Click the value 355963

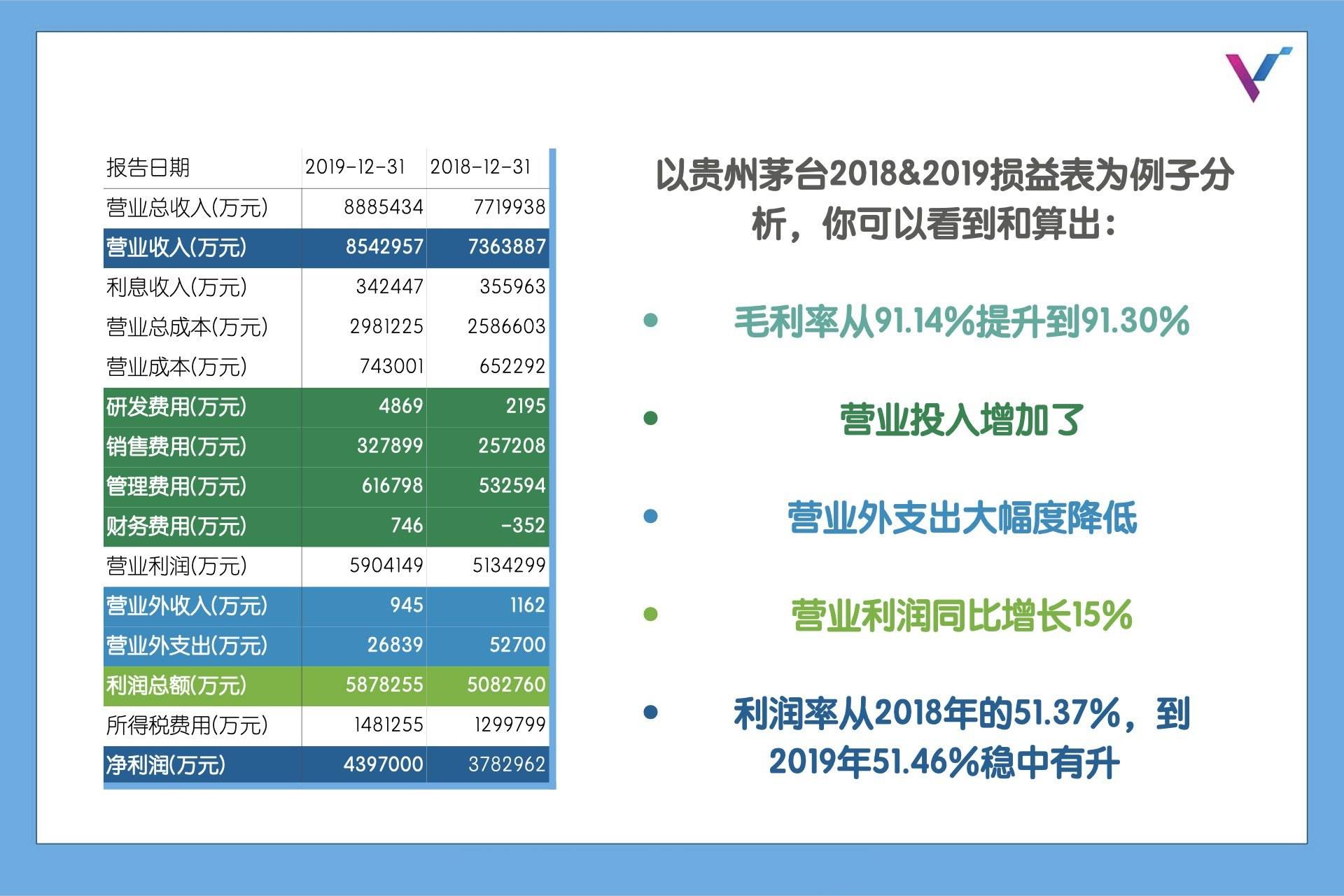pyautogui.click(x=512, y=287)
